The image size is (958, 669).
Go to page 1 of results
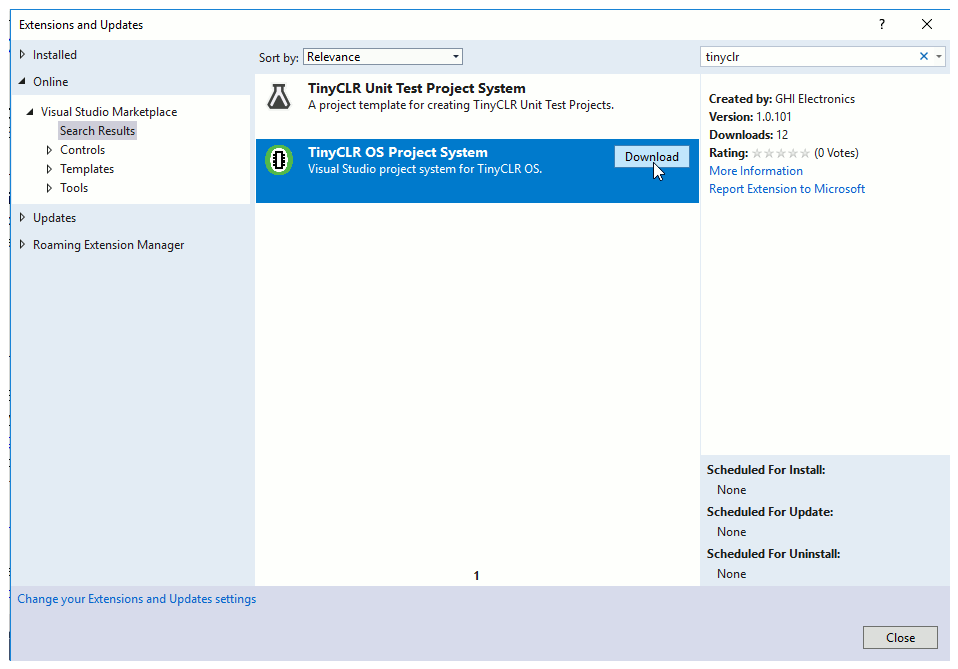(x=477, y=576)
